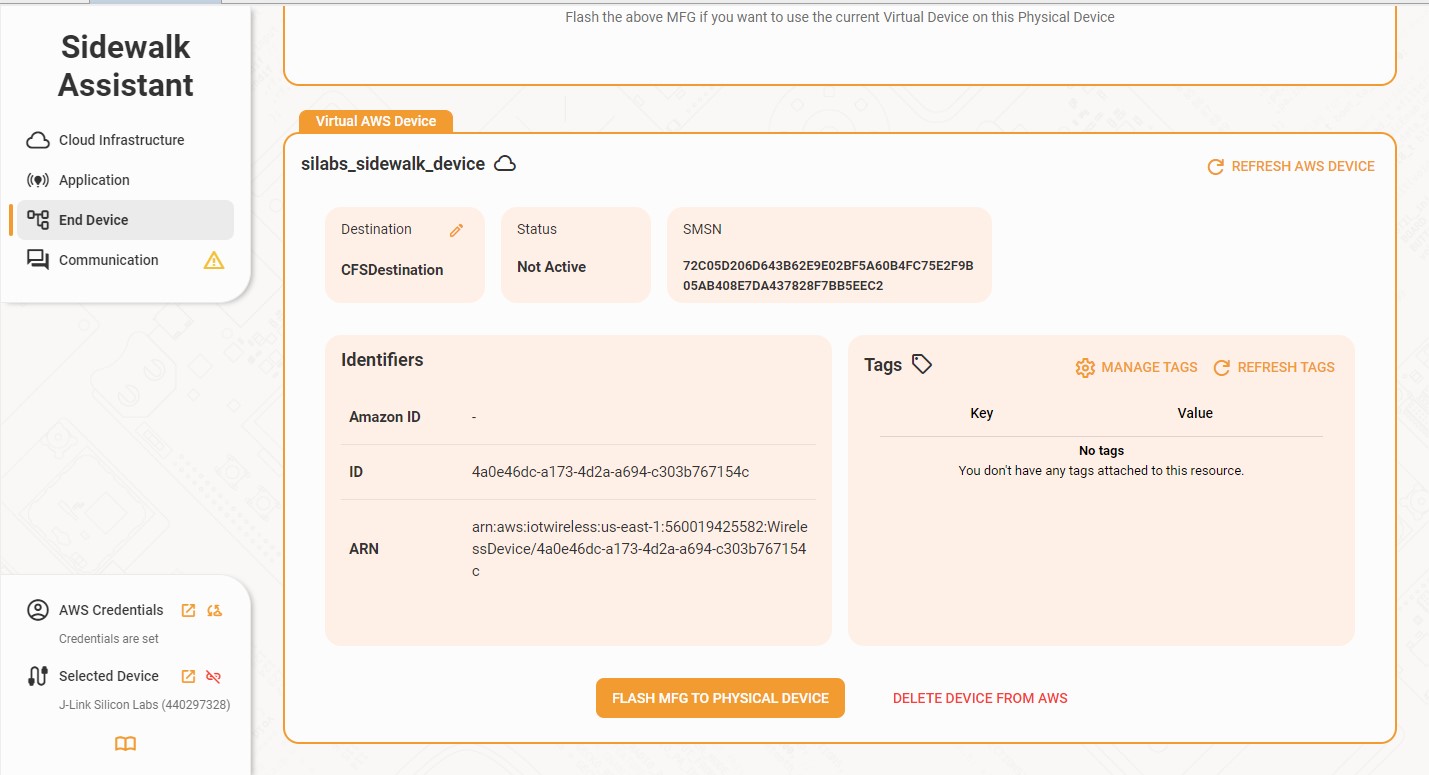Click the tag icon beside Tags heading
Viewport: 1429px width, 775px height.
(x=922, y=365)
